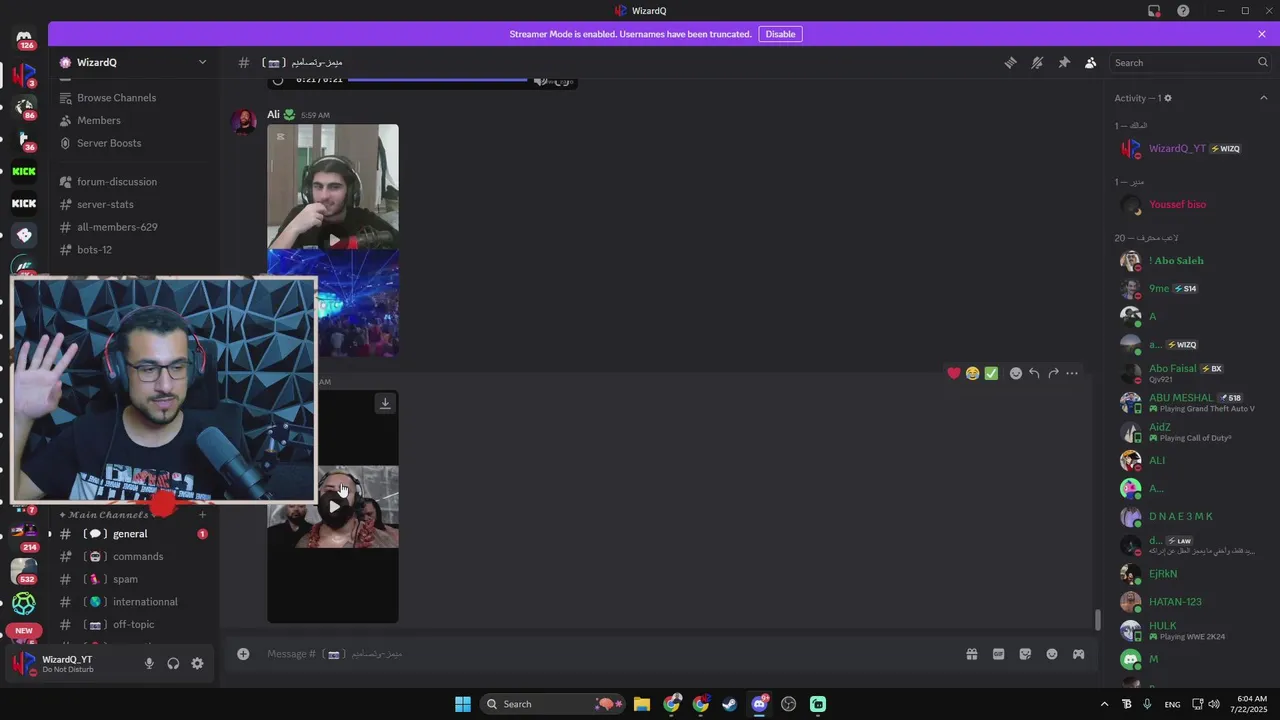React with laughing-crying emoji
1280x720 pixels.
[x=972, y=373]
